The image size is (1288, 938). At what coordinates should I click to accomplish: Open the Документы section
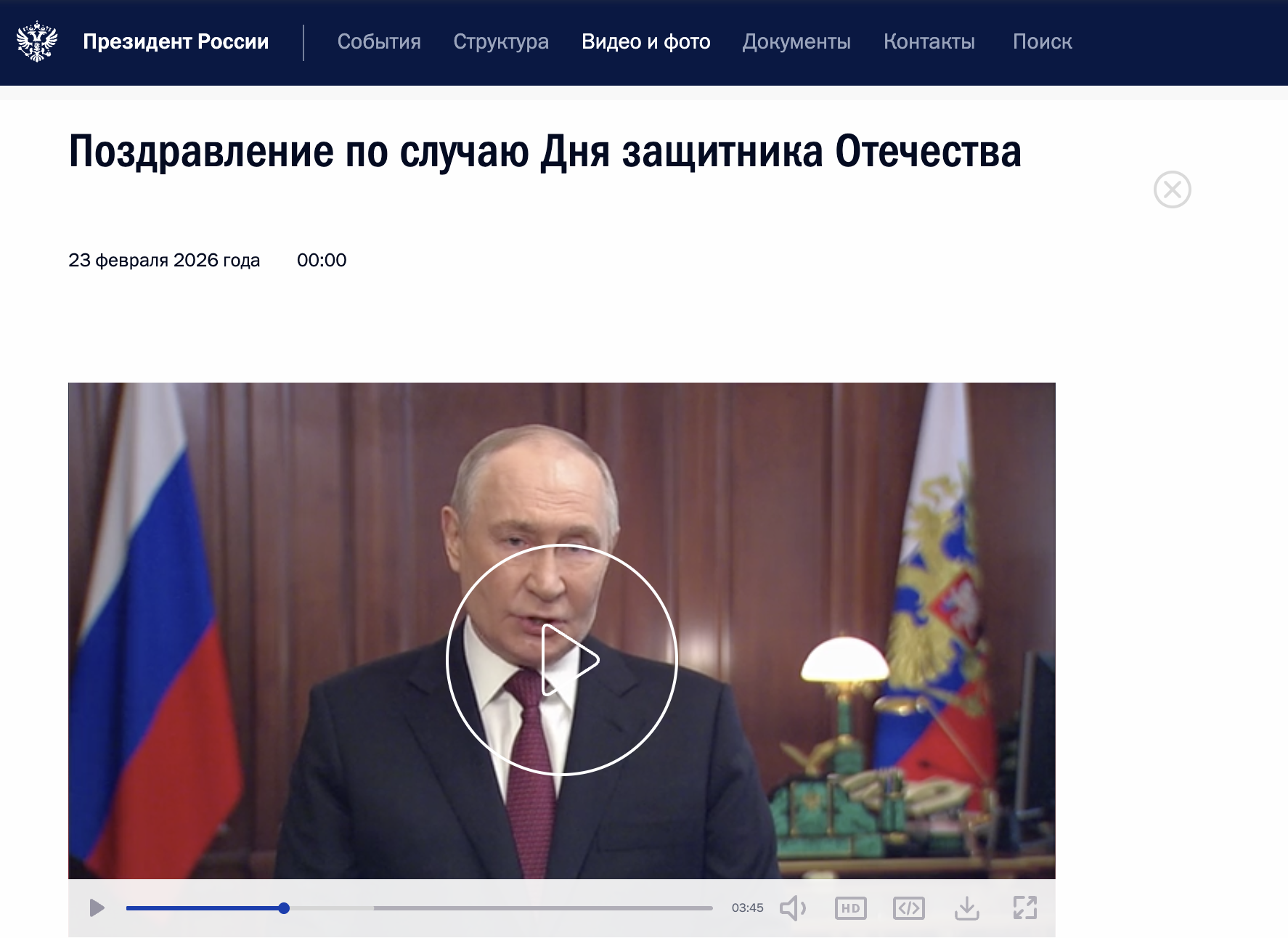point(796,41)
